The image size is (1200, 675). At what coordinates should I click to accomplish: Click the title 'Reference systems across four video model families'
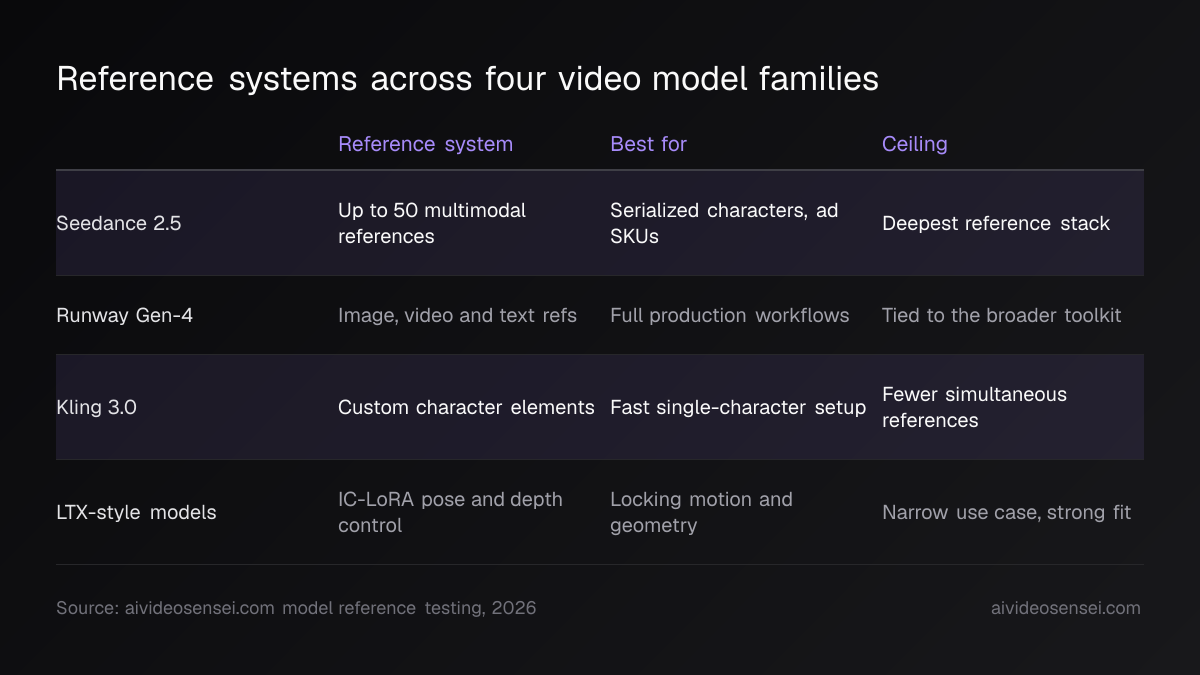468,79
